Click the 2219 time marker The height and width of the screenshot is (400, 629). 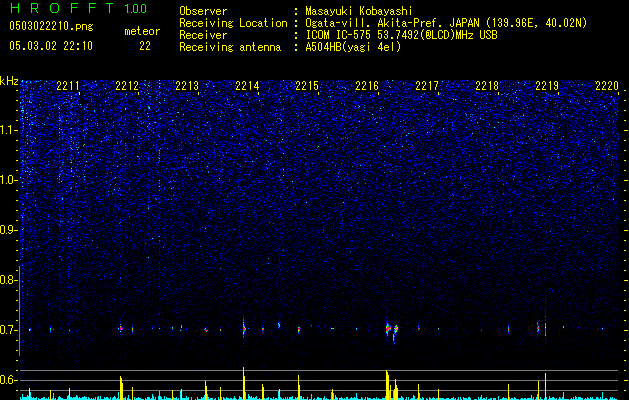tap(547, 86)
